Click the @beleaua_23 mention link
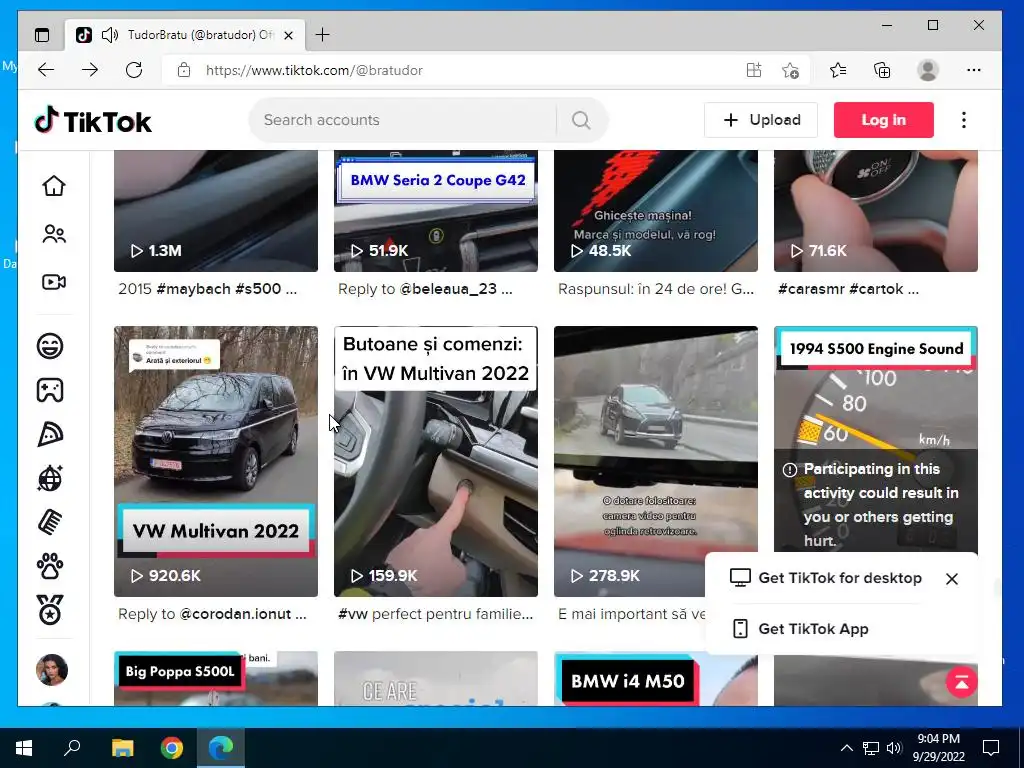The width and height of the screenshot is (1024, 768). (x=448, y=289)
